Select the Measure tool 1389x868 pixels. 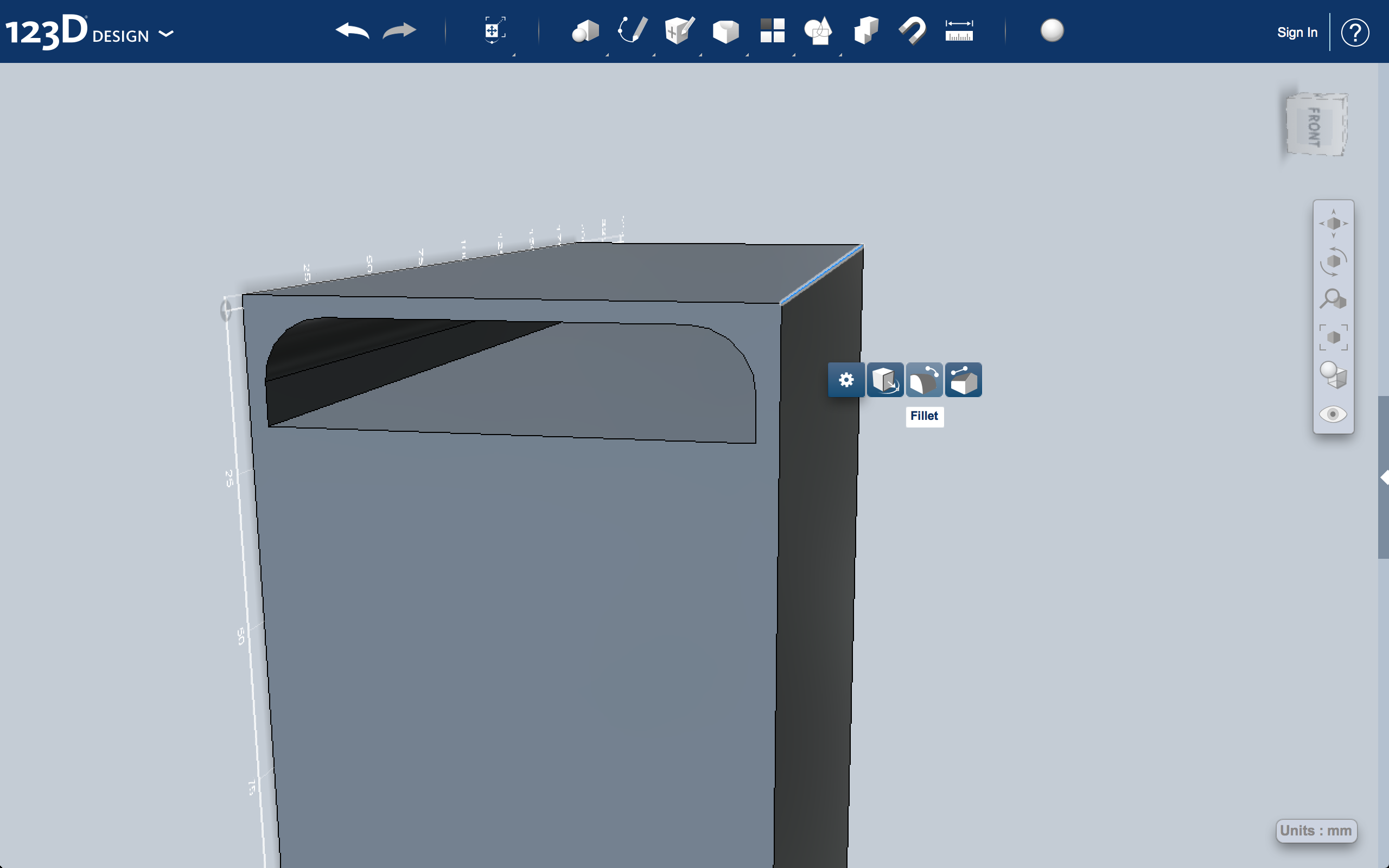click(959, 31)
